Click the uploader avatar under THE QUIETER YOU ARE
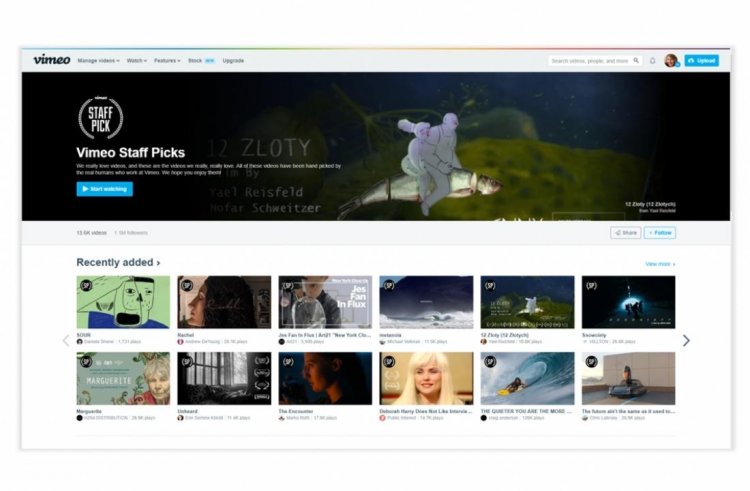The width and height of the screenshot is (750, 491). coord(484,418)
